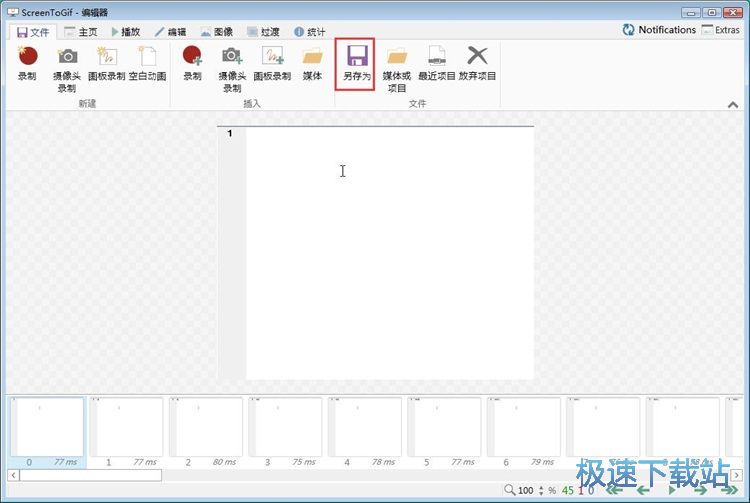Viewport: 750px width, 503px height.
Task: Select frame 6 thumbnail (79 ms)
Action: (523, 432)
